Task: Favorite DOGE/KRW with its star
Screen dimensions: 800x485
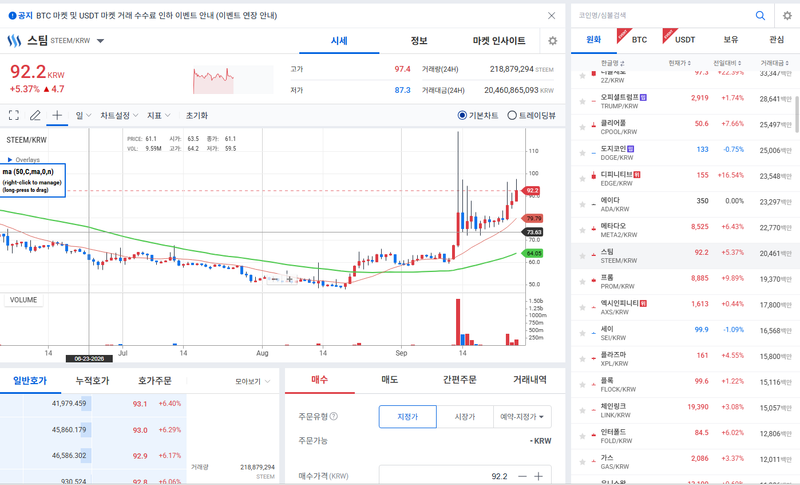Action: (582, 153)
